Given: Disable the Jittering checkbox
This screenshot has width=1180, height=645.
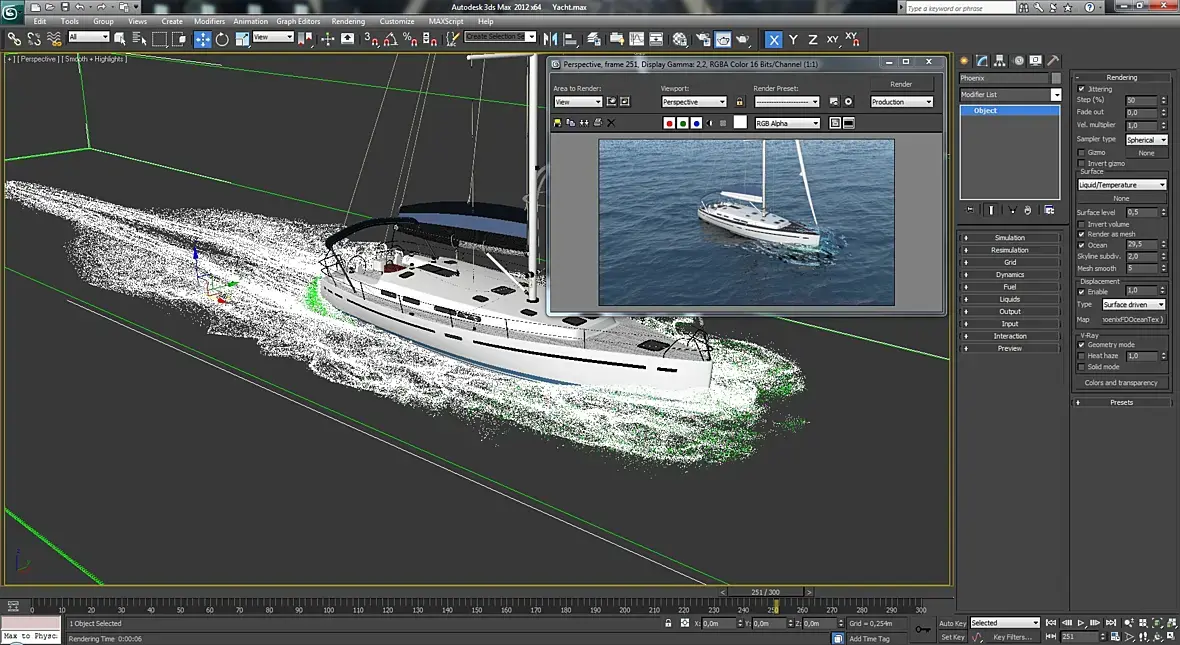Looking at the screenshot, I should 1082,89.
